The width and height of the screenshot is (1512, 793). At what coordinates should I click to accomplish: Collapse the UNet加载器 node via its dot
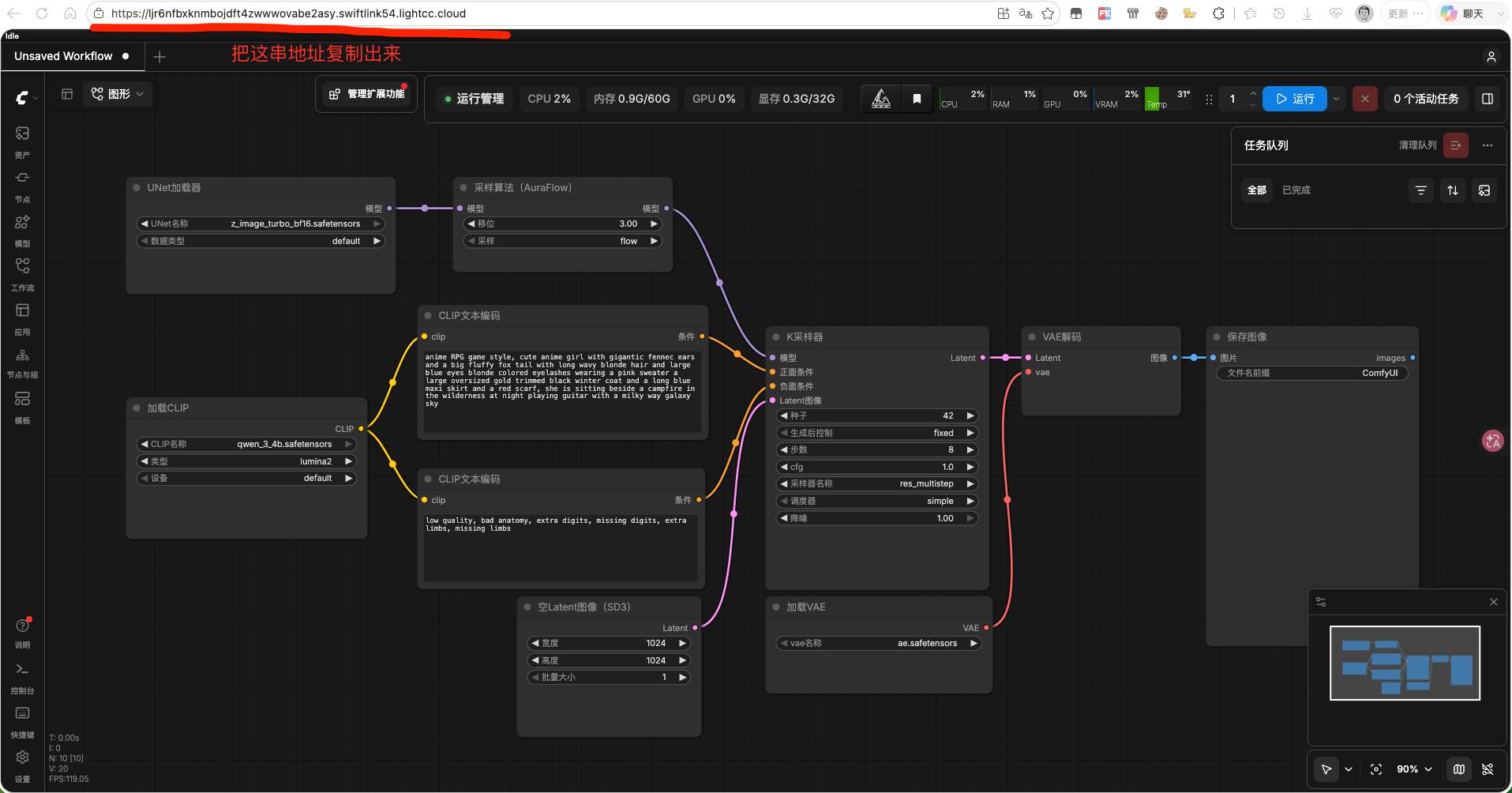point(137,188)
